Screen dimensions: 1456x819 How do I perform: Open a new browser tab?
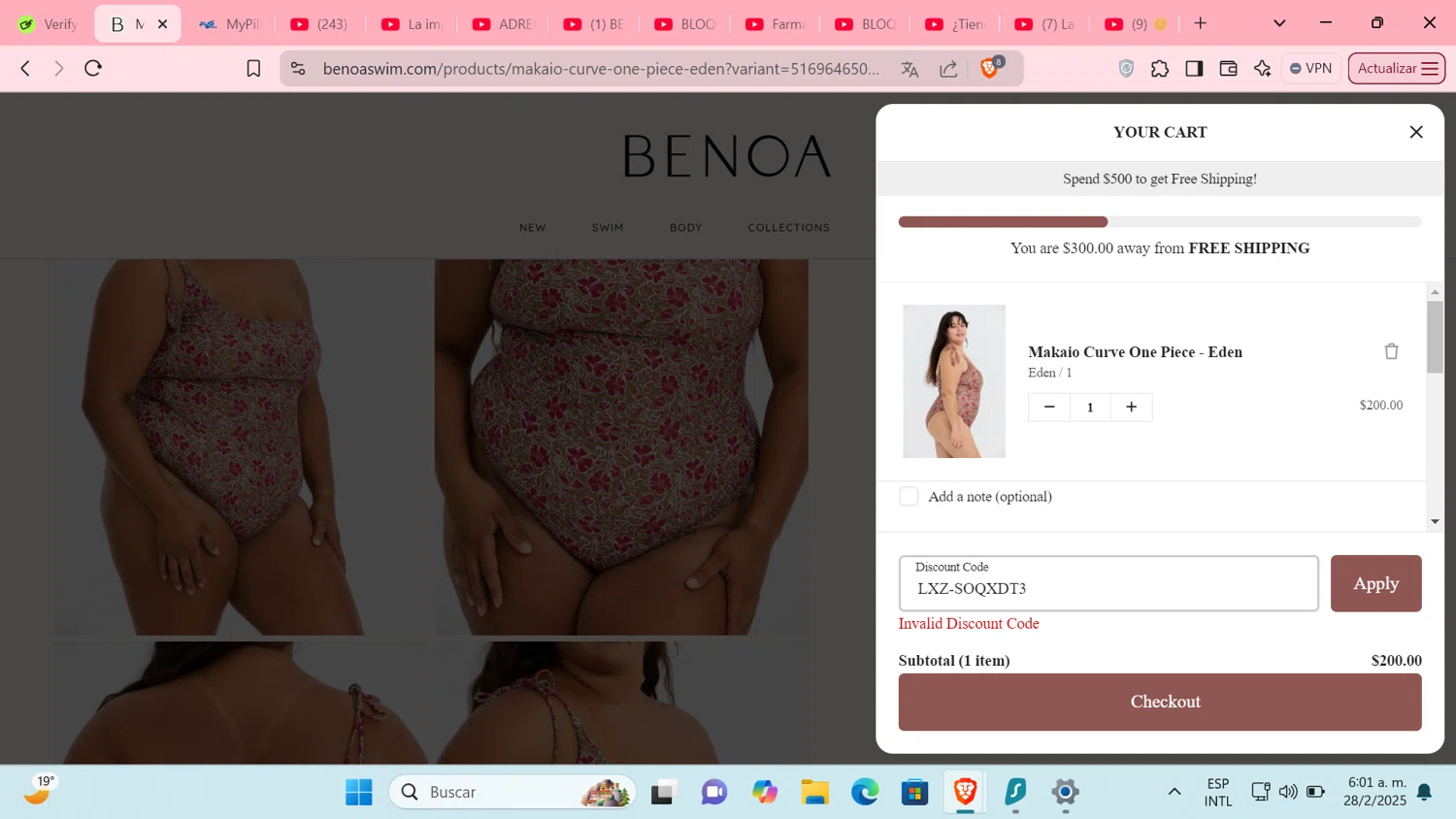point(1201,23)
